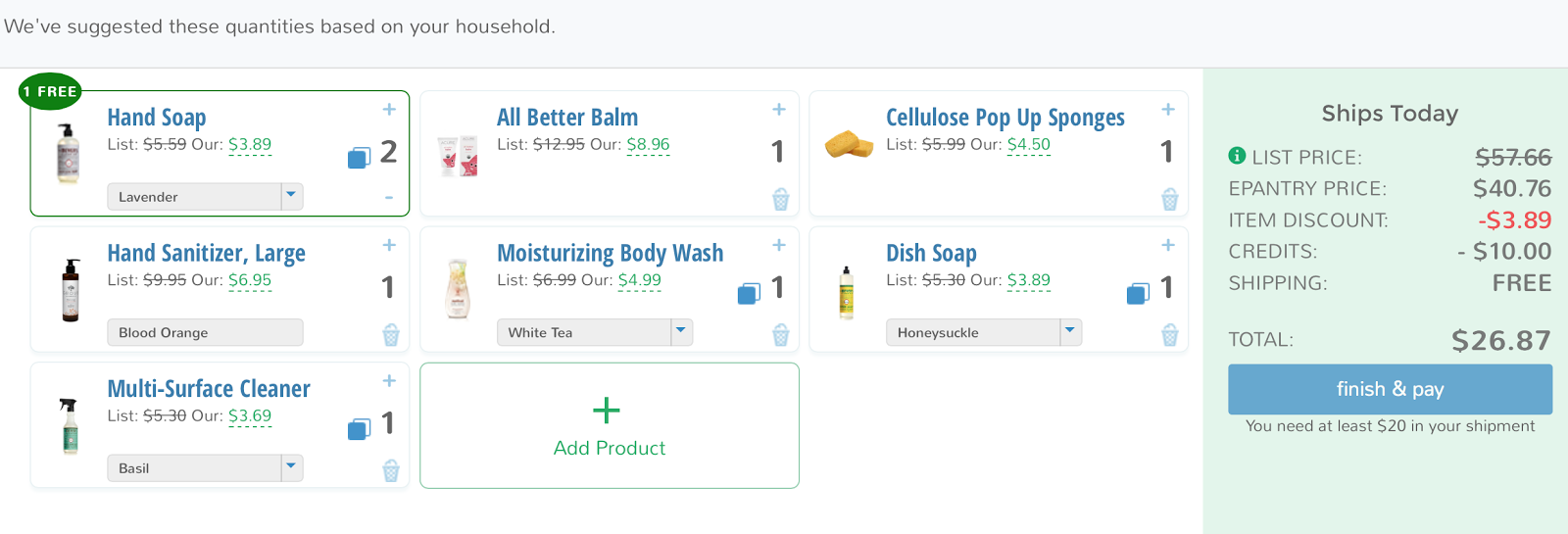Click the trash icon for Moisturizing Body Wash
The width and height of the screenshot is (1568, 534).
pos(780,335)
